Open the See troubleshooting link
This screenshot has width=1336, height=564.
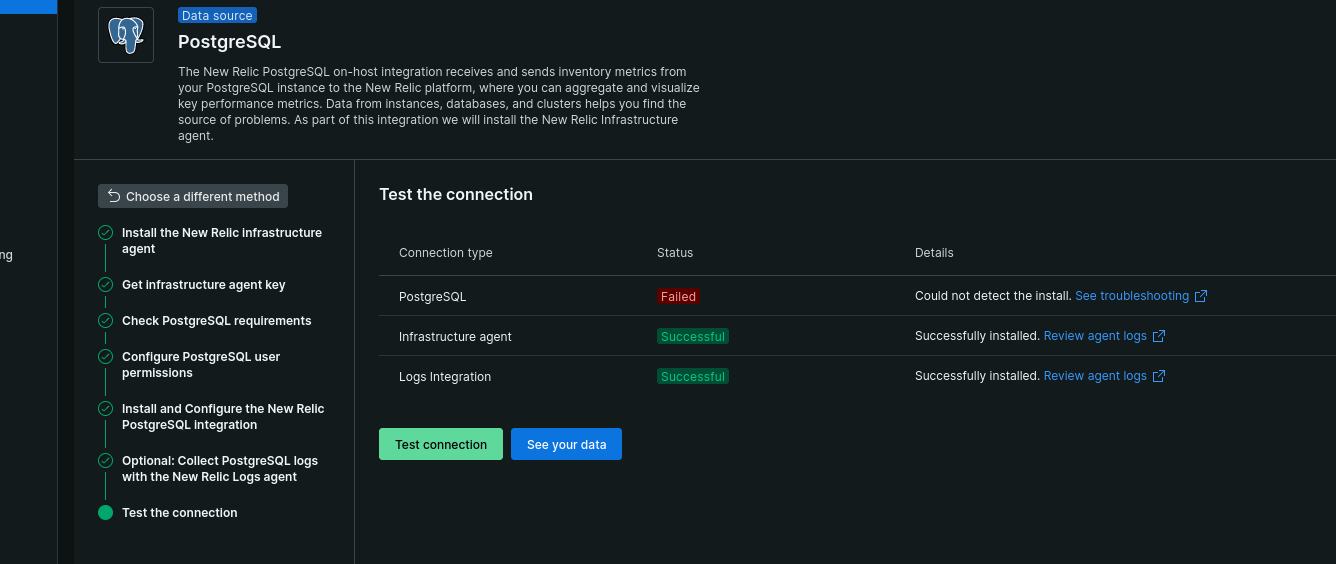pyautogui.click(x=1132, y=296)
